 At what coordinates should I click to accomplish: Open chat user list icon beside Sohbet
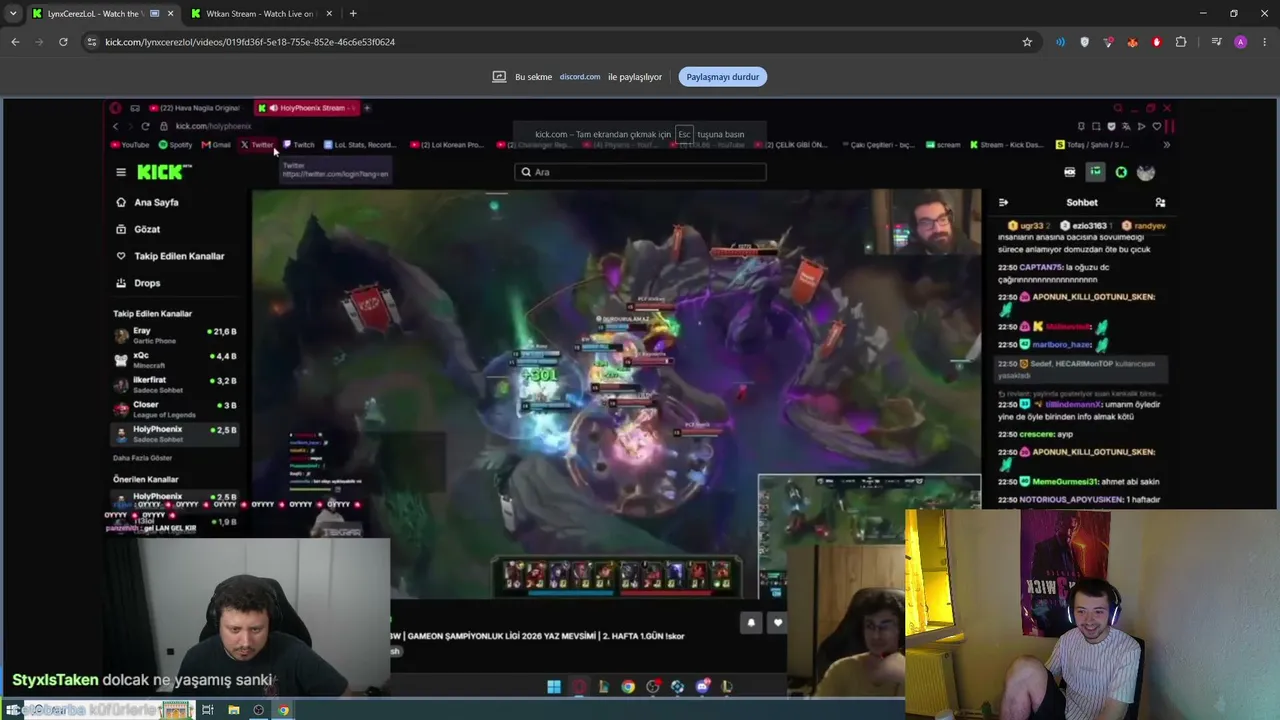(1160, 202)
